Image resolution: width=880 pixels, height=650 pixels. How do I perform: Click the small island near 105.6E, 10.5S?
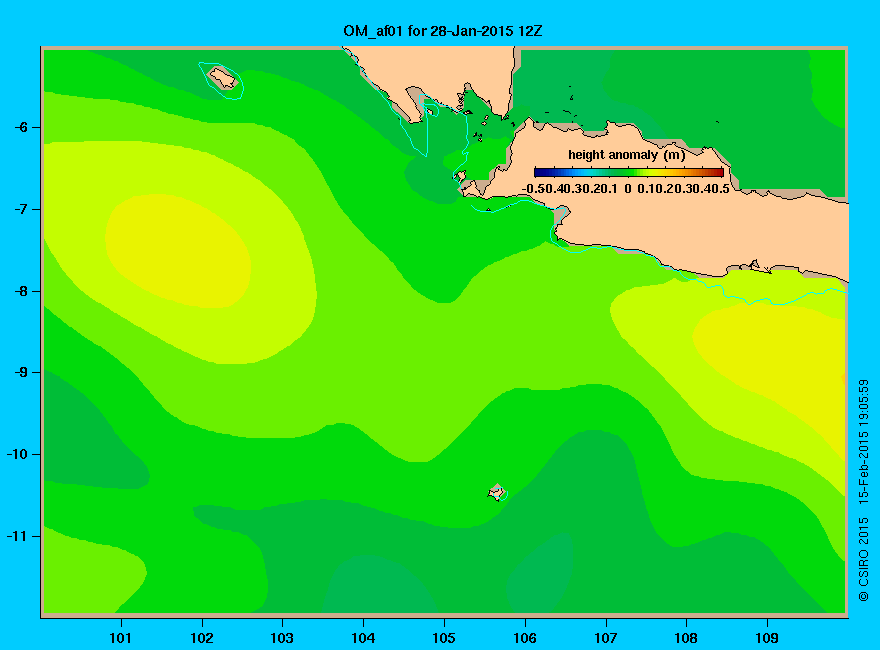[x=497, y=492]
